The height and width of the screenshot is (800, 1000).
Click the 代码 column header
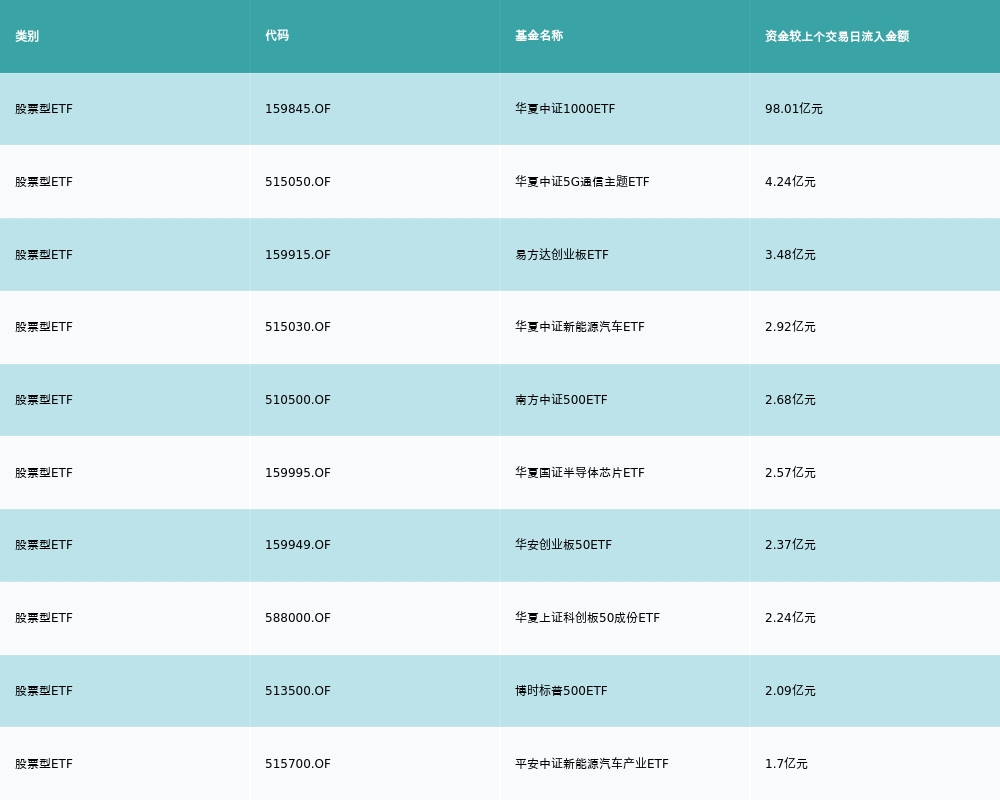click(x=277, y=36)
